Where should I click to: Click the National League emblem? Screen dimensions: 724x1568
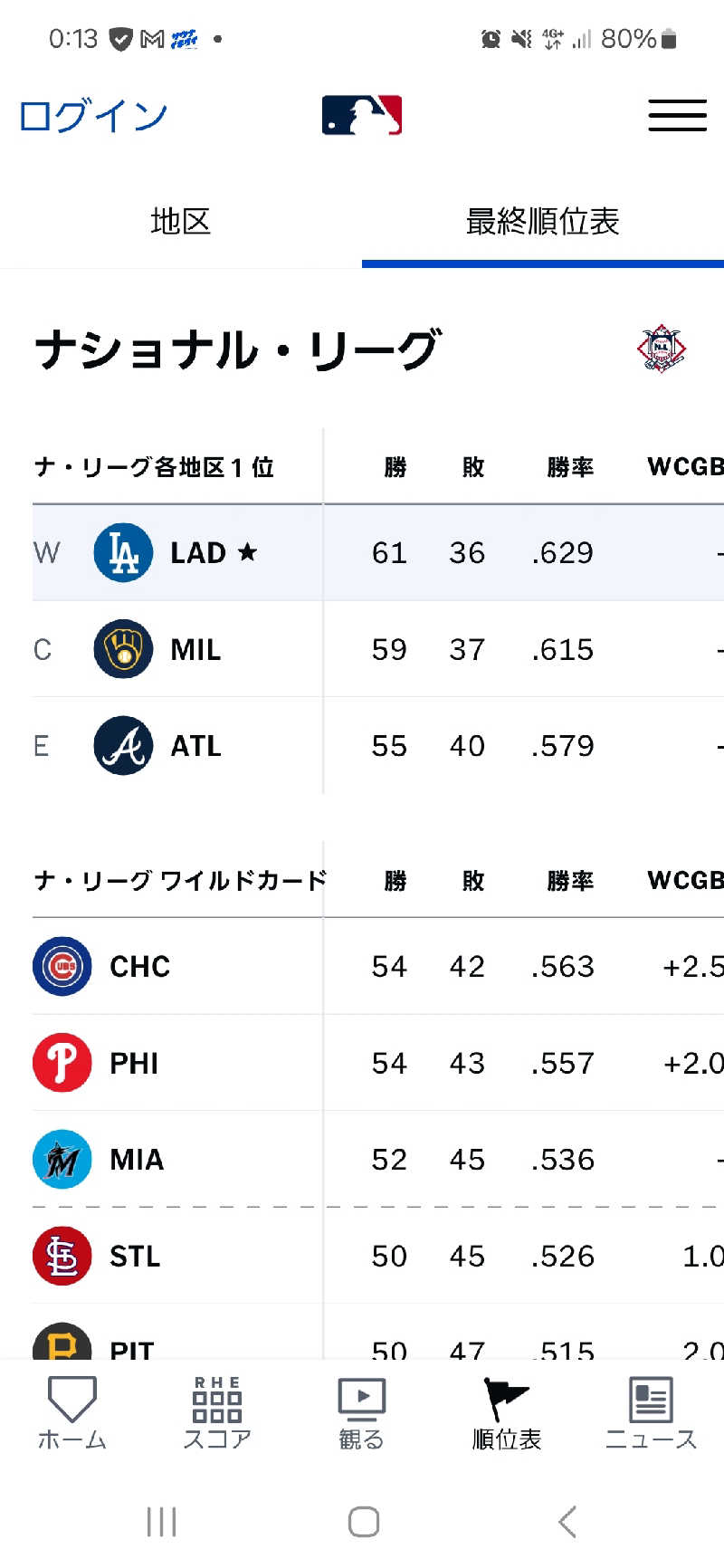[x=662, y=349]
